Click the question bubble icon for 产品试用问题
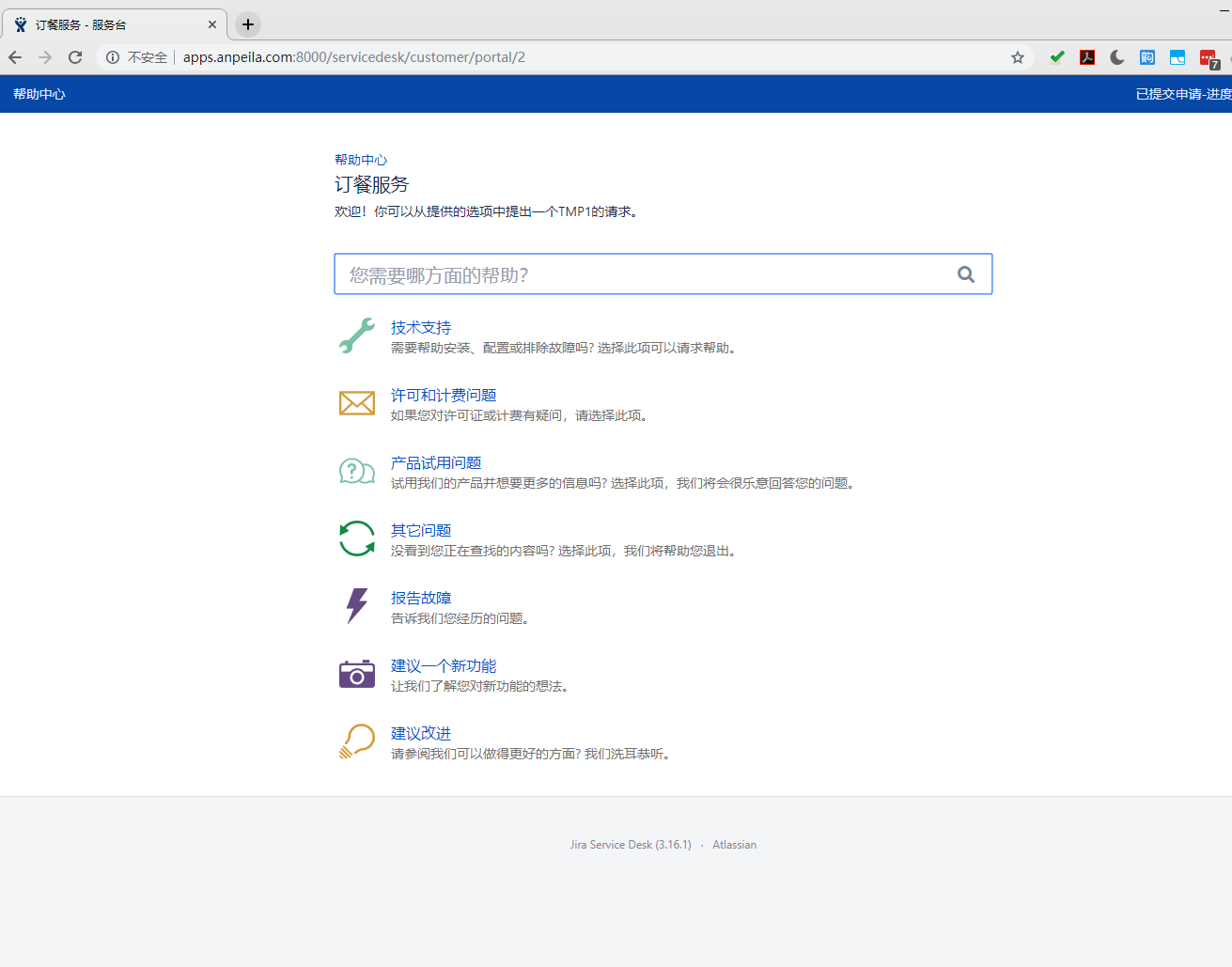The height and width of the screenshot is (967, 1232). click(x=357, y=471)
